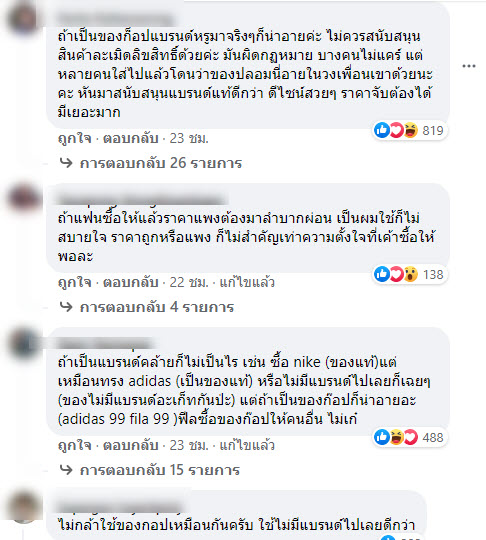486x540 pixels.
Task: Like the first comment via ถูกใจ
Action: 75,138
